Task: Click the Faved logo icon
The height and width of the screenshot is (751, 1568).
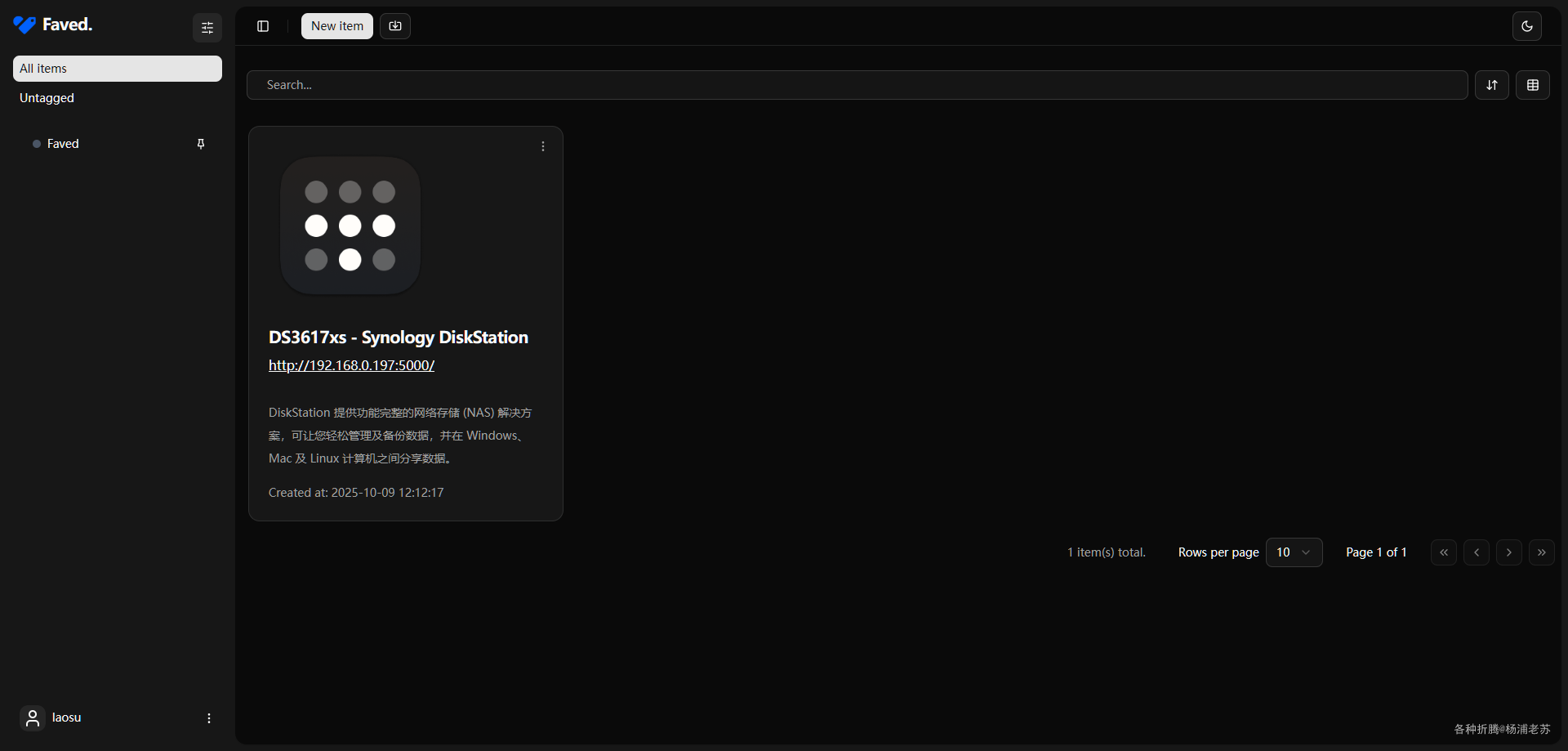Action: [24, 25]
